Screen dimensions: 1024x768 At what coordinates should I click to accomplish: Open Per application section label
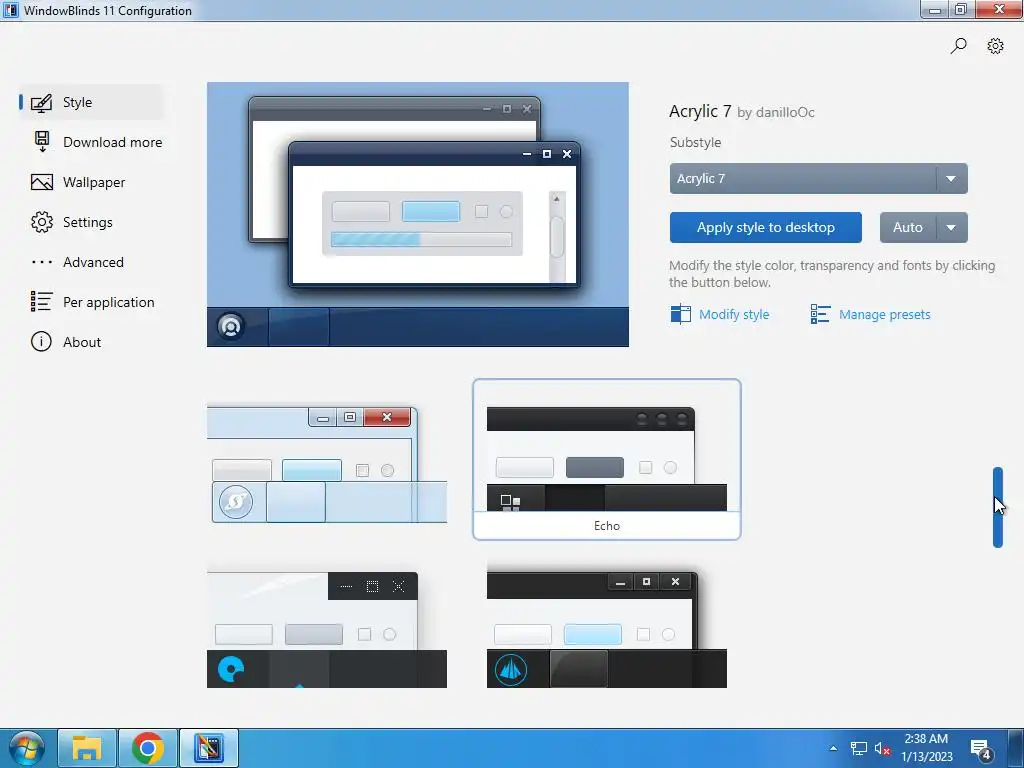[108, 302]
